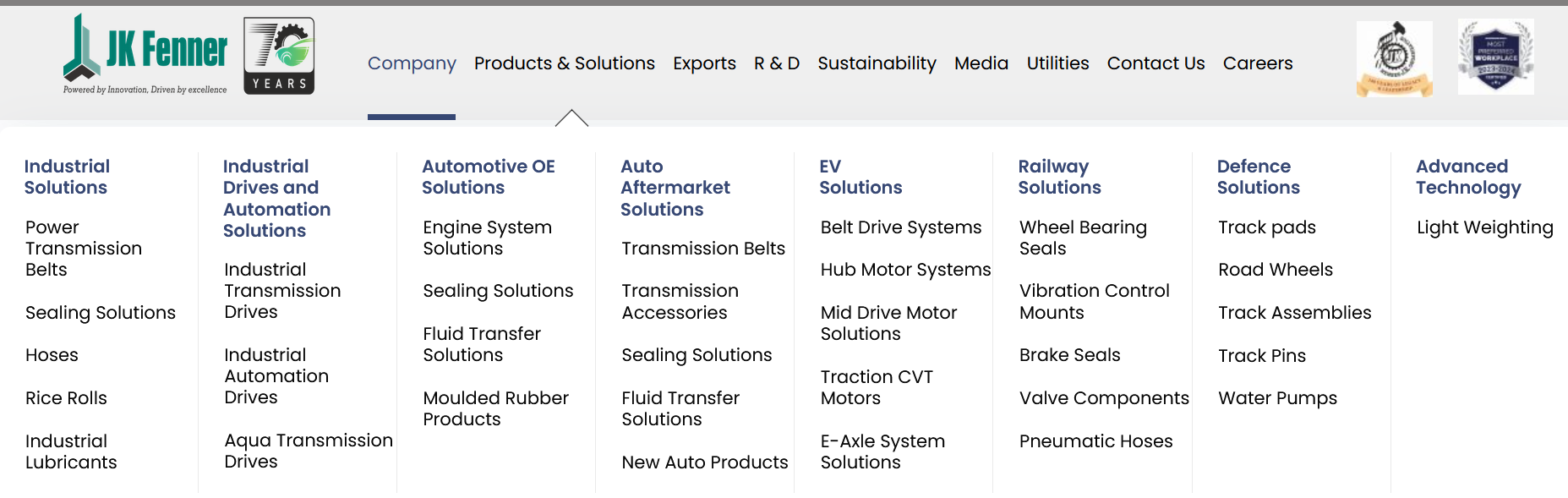Image resolution: width=1568 pixels, height=498 pixels.
Task: Choose Engine System Solutions
Action: pos(488,238)
